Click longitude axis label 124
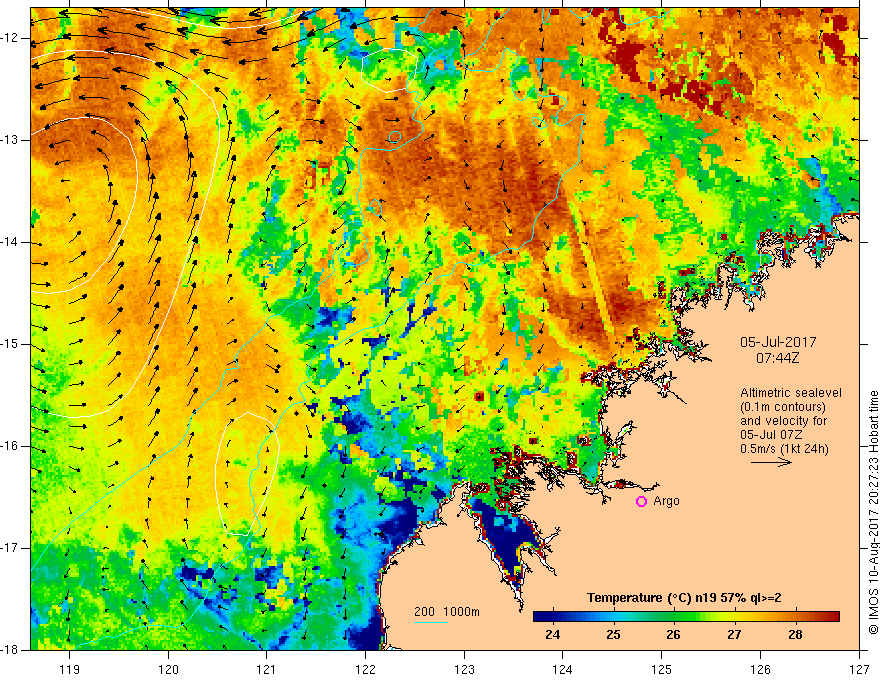The height and width of the screenshot is (680, 880). point(562,669)
